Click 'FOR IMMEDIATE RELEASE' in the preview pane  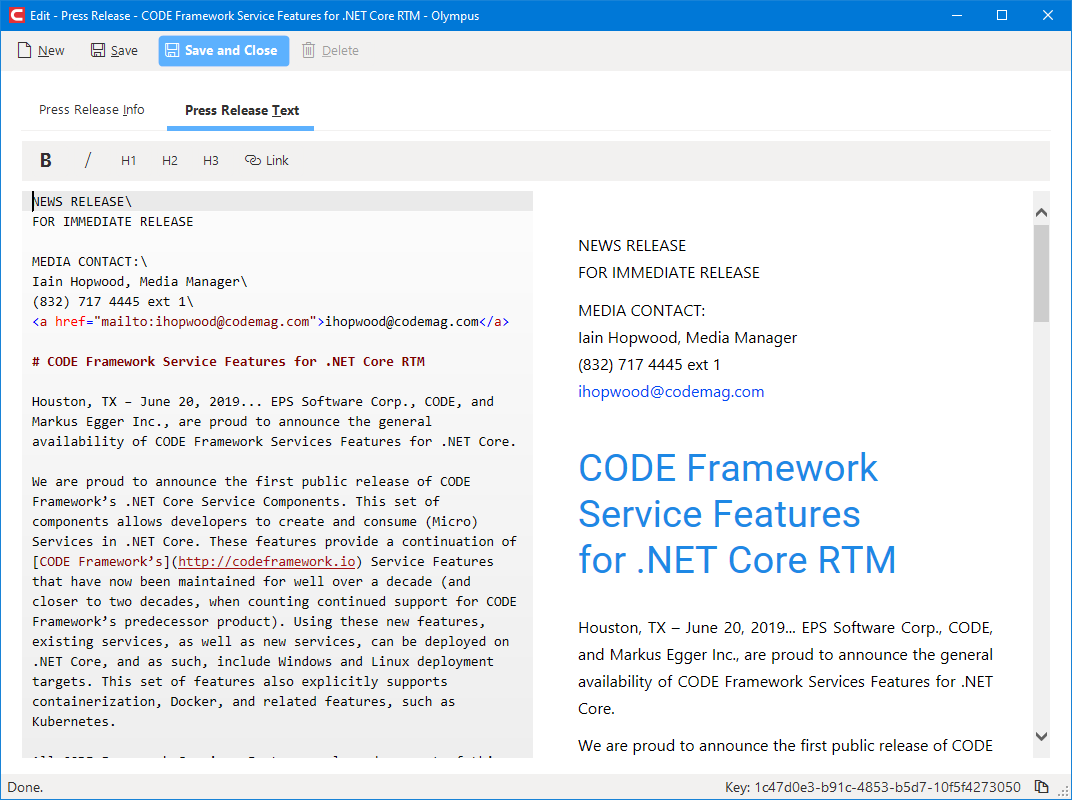[x=669, y=273]
